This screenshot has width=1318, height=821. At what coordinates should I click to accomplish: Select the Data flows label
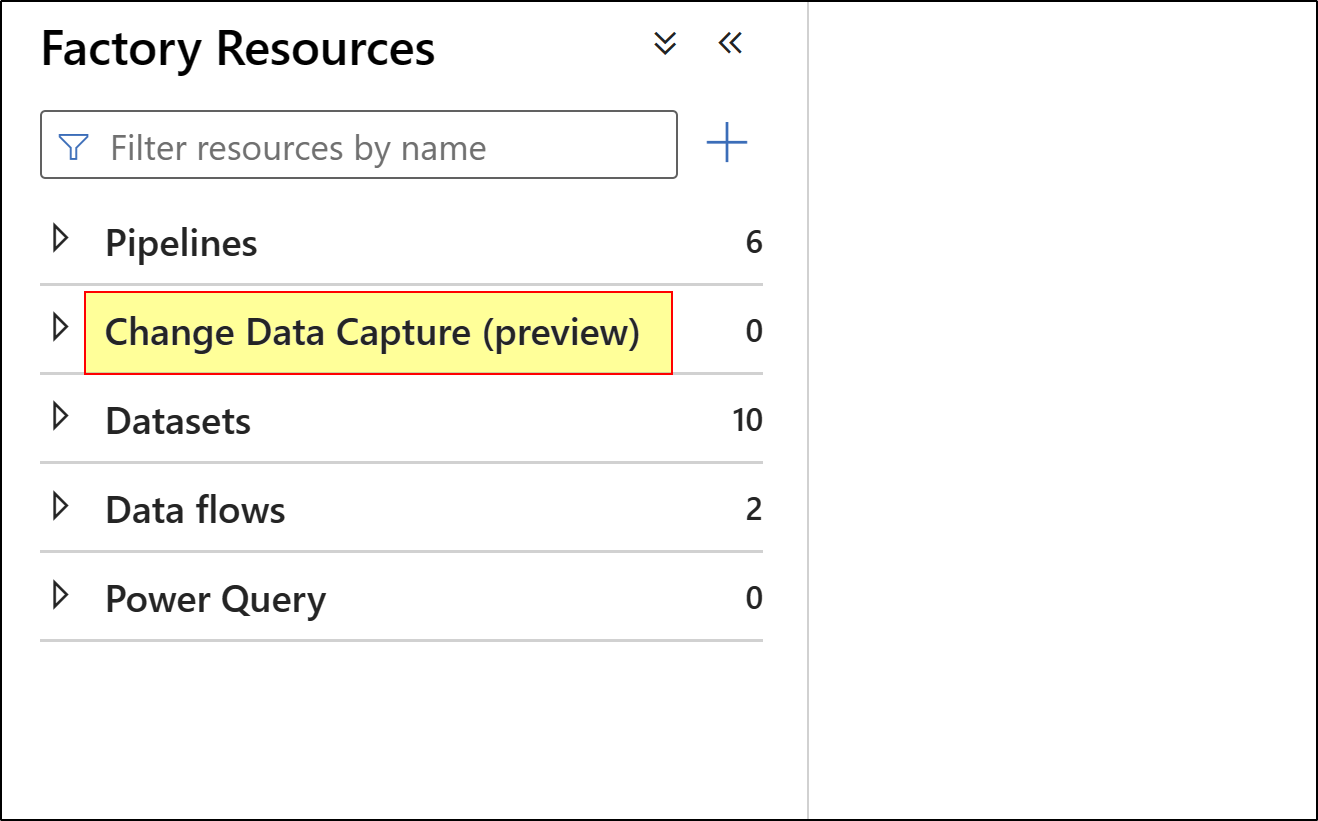(x=195, y=510)
